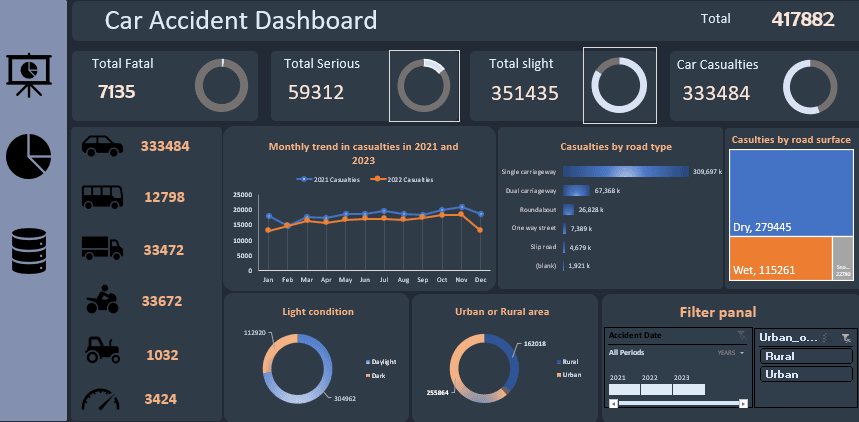
Task: Click the Total Serious value 59312
Action: (x=316, y=93)
